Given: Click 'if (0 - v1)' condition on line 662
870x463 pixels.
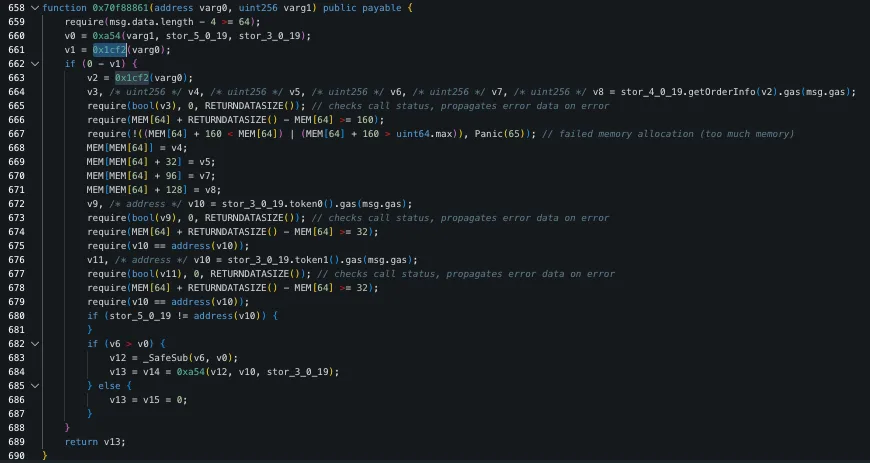Looking at the screenshot, I should point(98,64).
